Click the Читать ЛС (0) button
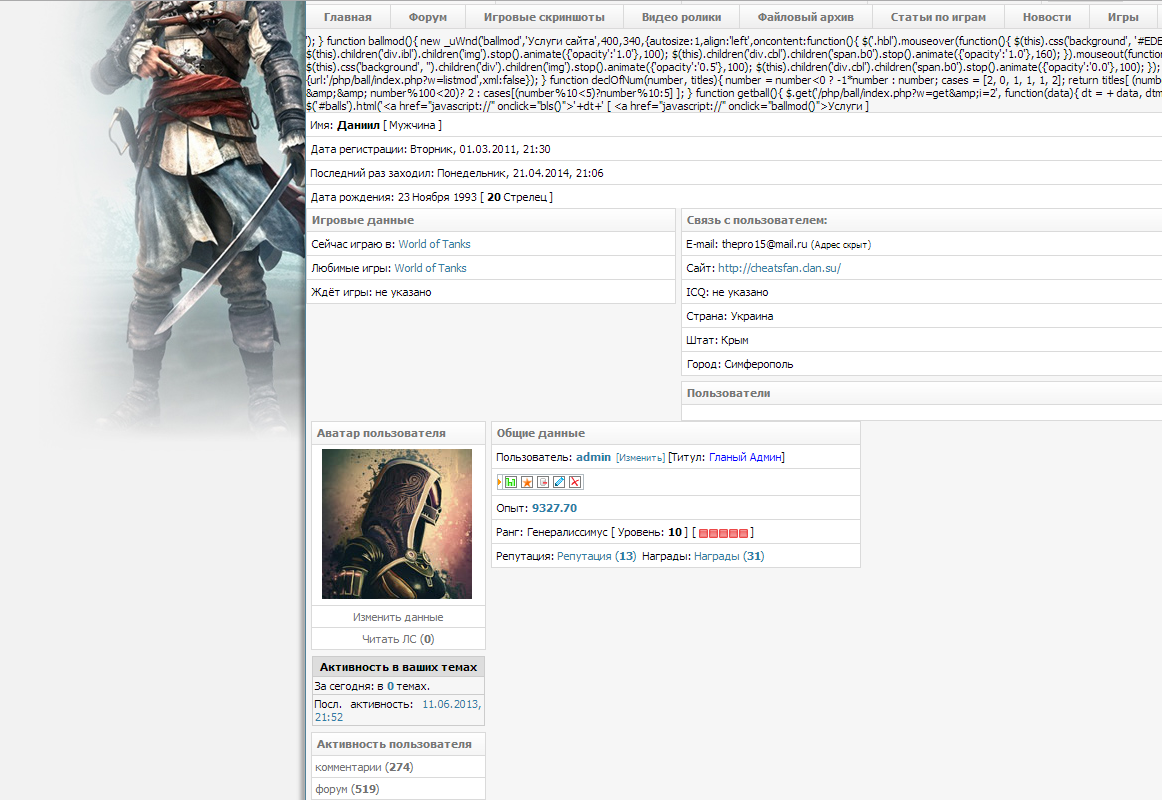 [x=398, y=639]
